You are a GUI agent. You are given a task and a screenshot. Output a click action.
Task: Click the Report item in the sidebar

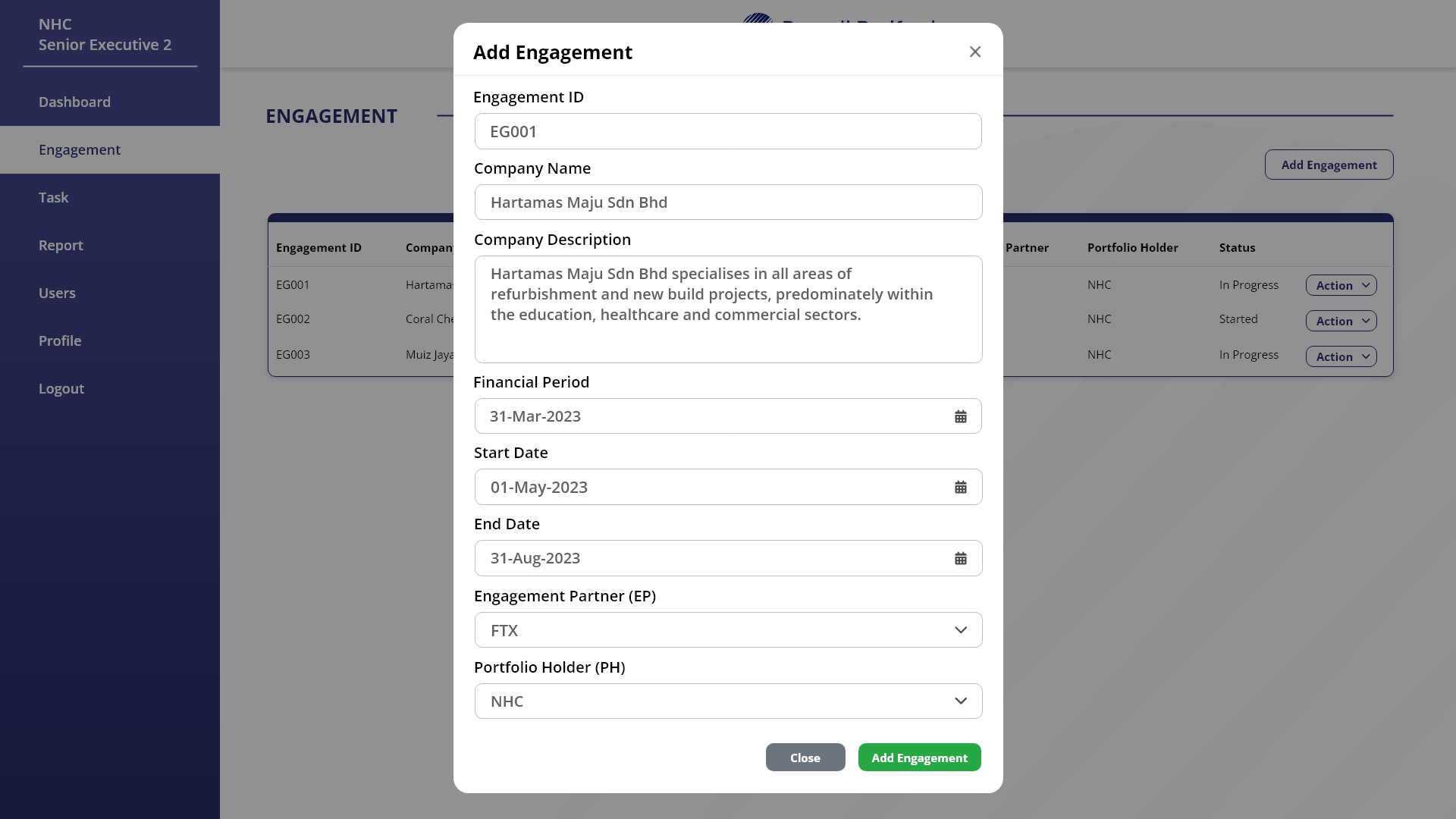(x=61, y=245)
